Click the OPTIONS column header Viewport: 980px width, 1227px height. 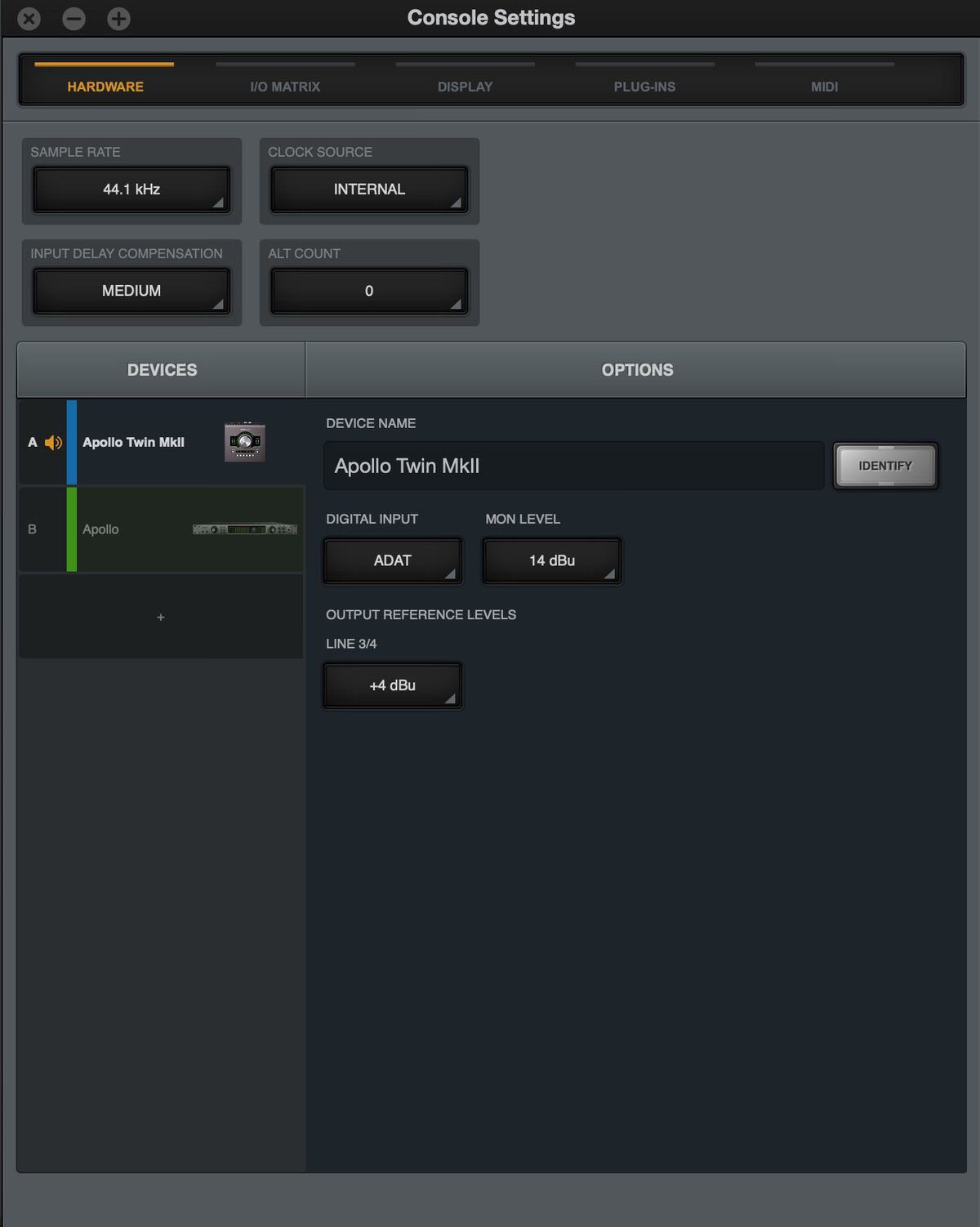(637, 370)
